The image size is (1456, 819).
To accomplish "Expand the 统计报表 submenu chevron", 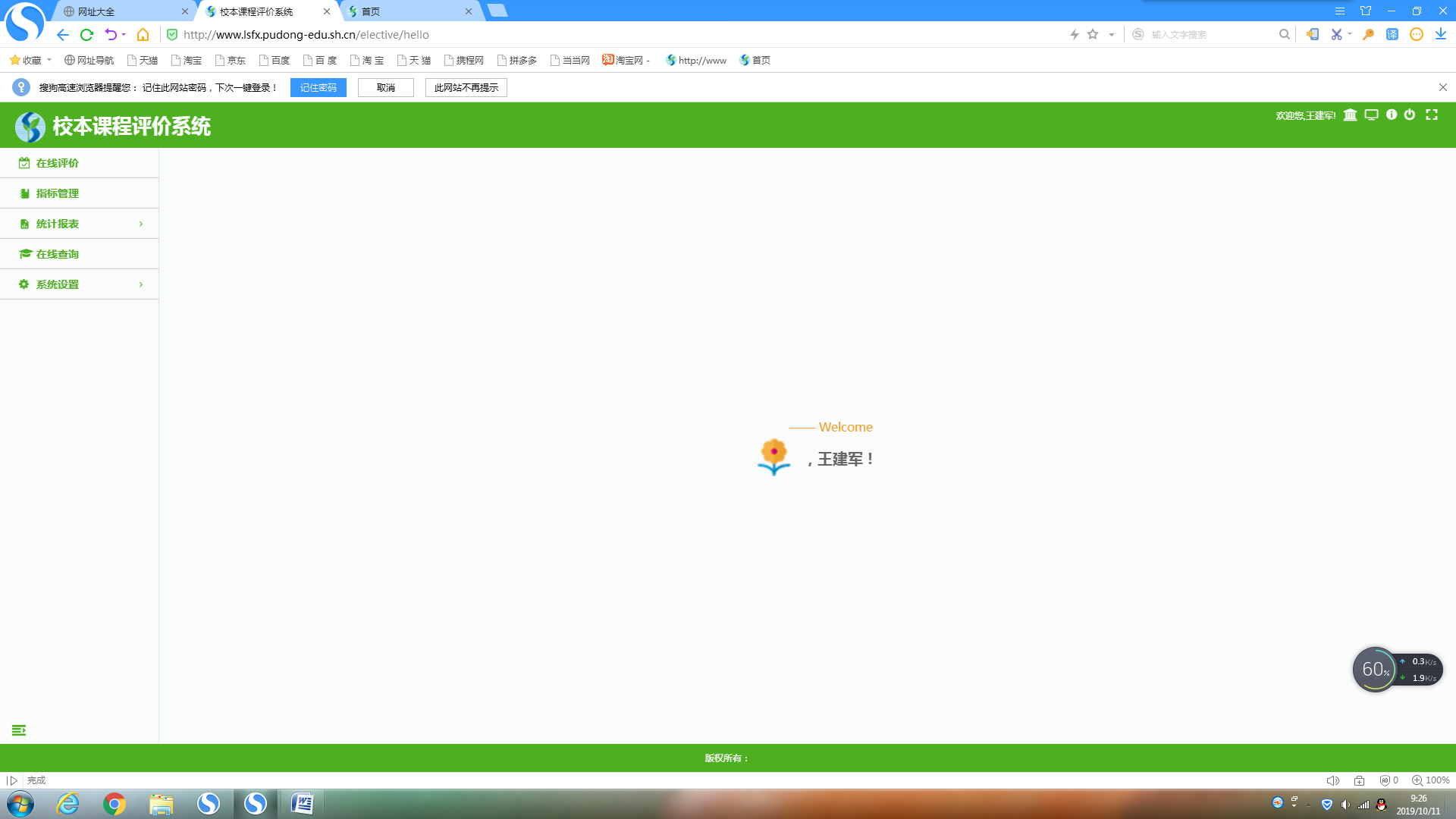I will tap(141, 224).
